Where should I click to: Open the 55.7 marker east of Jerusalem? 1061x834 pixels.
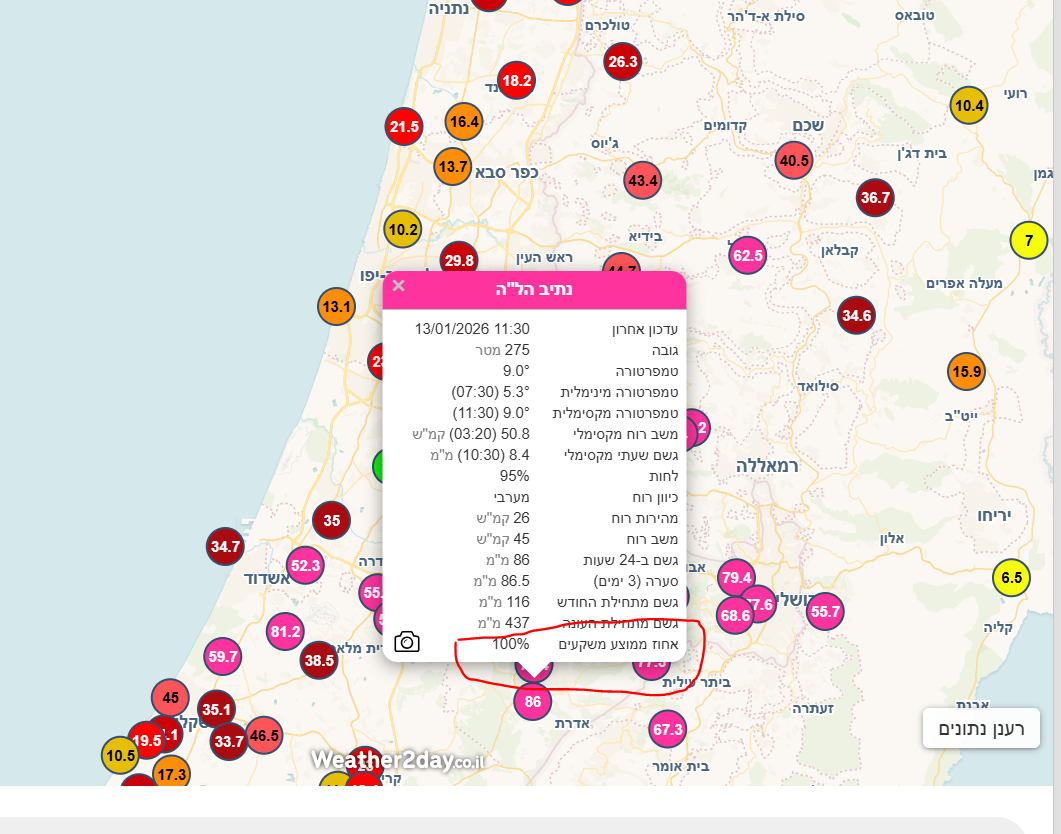825,611
